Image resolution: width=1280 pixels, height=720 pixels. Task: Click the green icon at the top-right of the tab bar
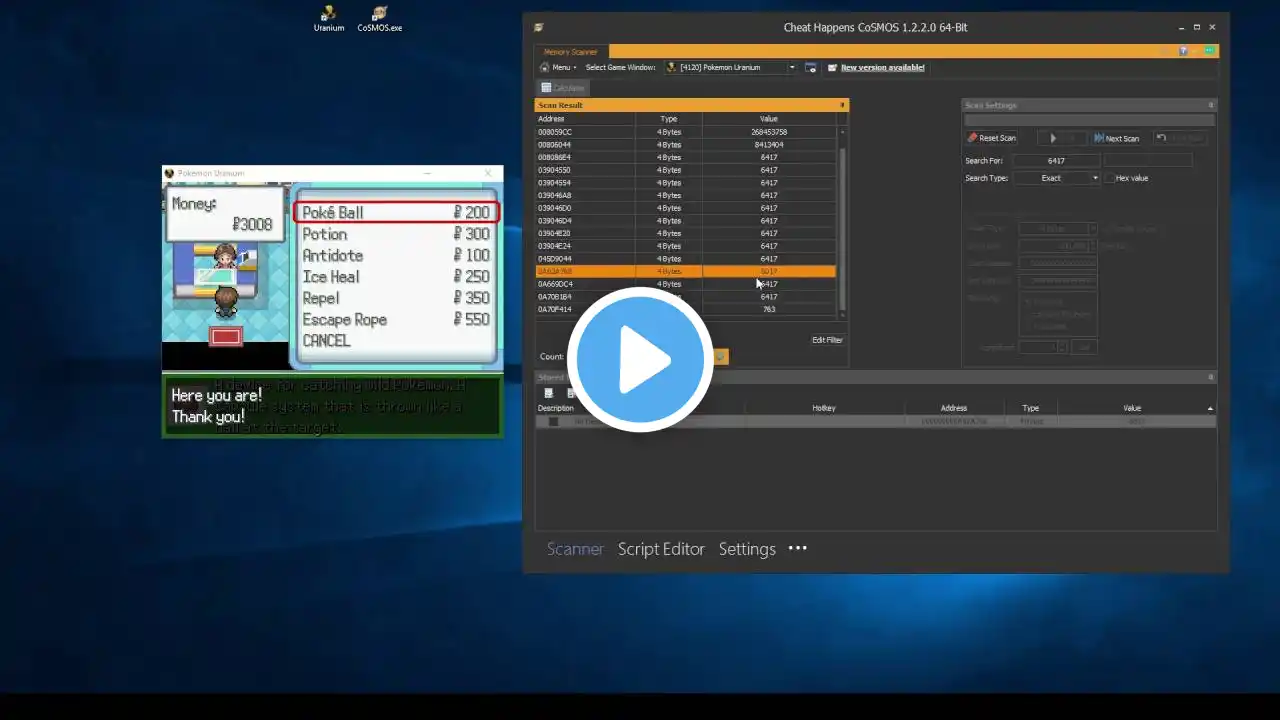1209,51
